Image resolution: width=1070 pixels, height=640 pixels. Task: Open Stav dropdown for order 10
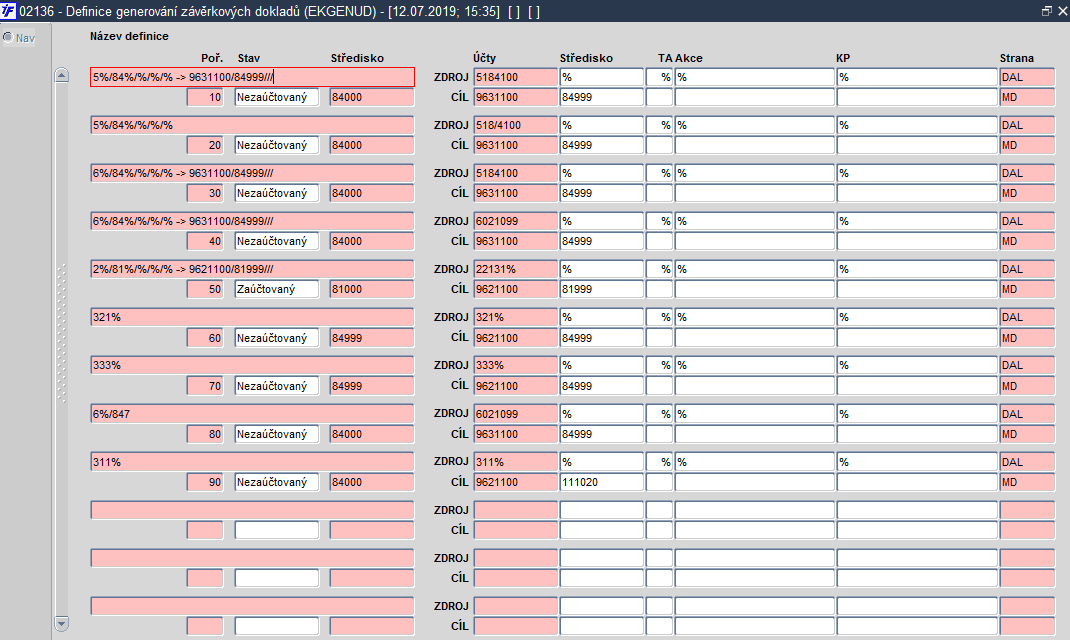pos(276,97)
